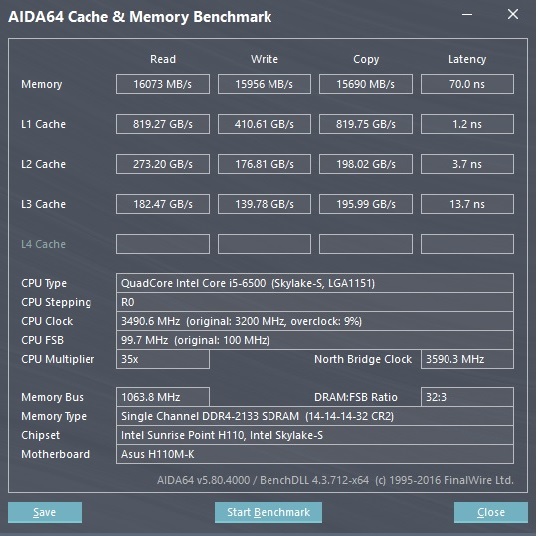Click the empty L4 Cache Copy field

366,244
